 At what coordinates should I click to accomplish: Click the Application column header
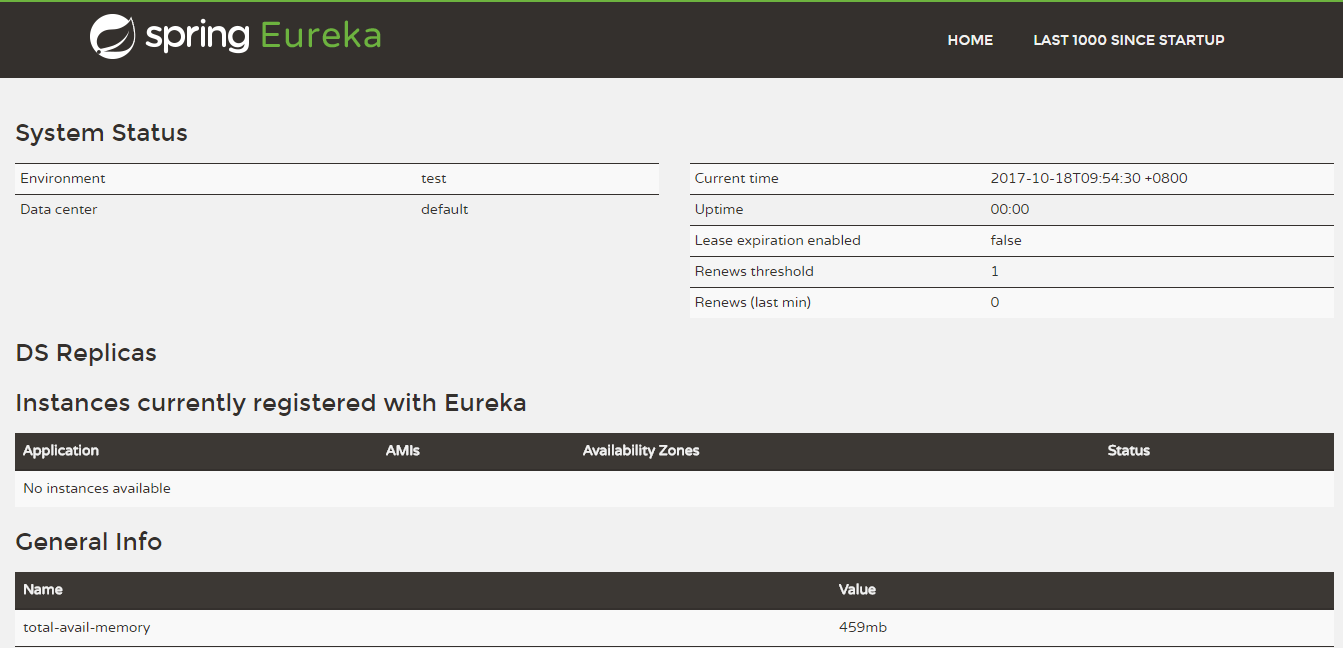[x=61, y=451]
